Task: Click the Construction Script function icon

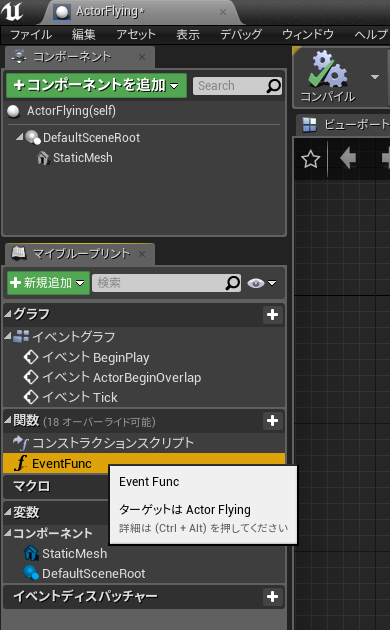Action: (x=21, y=443)
